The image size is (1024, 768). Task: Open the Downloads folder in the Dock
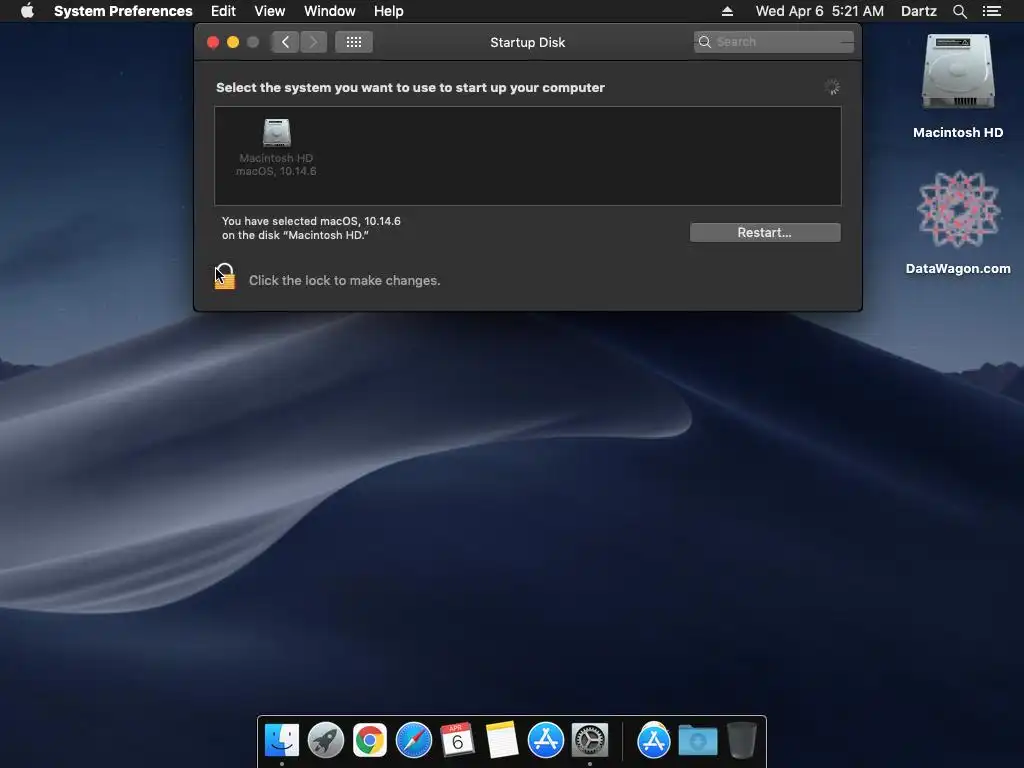[x=697, y=740]
